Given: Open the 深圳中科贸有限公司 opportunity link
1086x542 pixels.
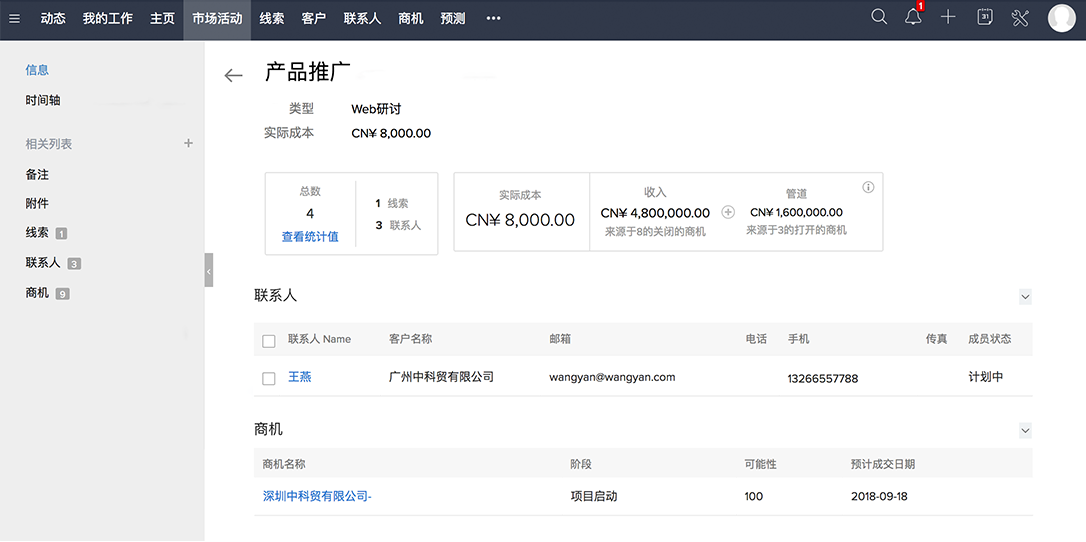Looking at the screenshot, I should tap(317, 496).
